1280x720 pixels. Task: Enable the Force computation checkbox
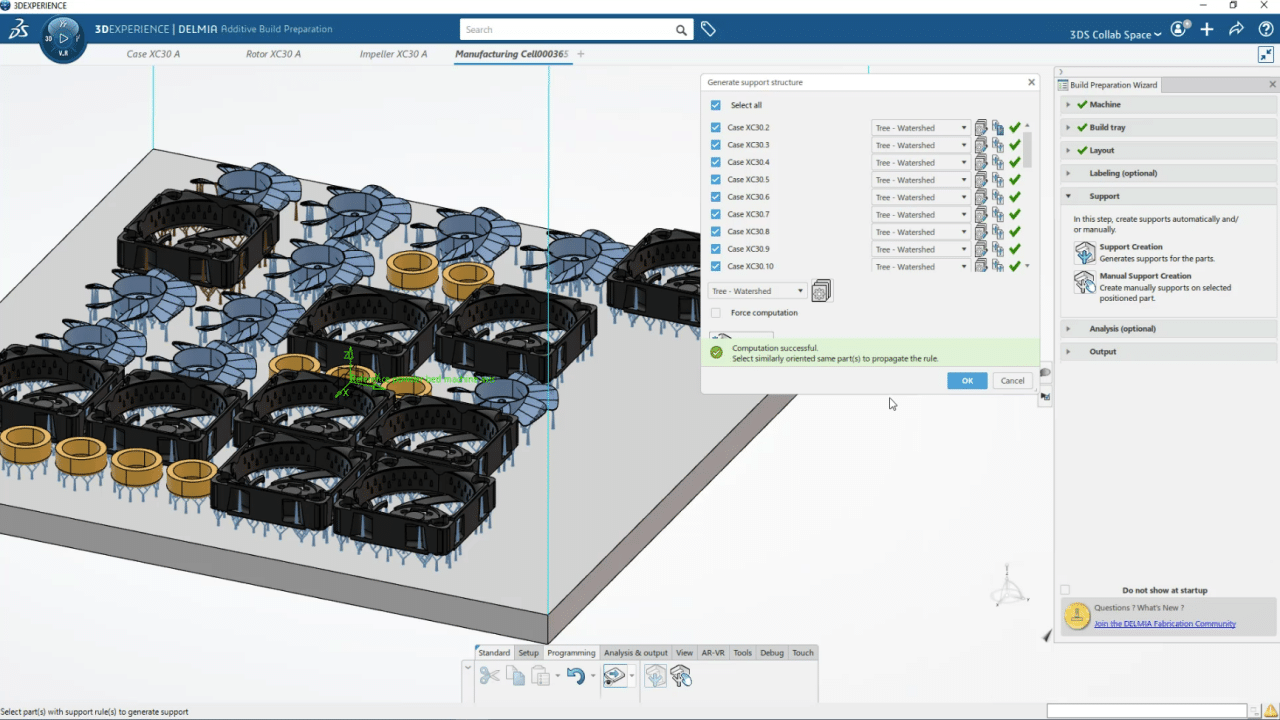click(x=716, y=312)
